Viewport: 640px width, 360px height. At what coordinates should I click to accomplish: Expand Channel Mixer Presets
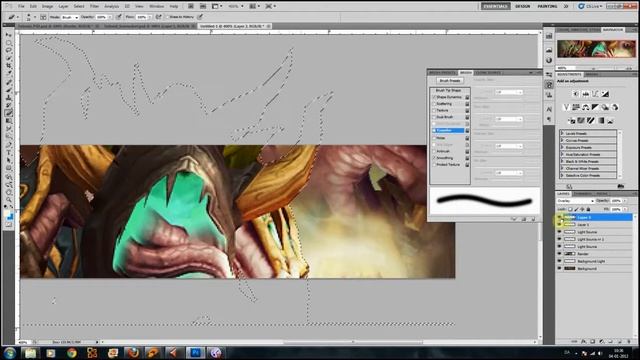point(562,168)
